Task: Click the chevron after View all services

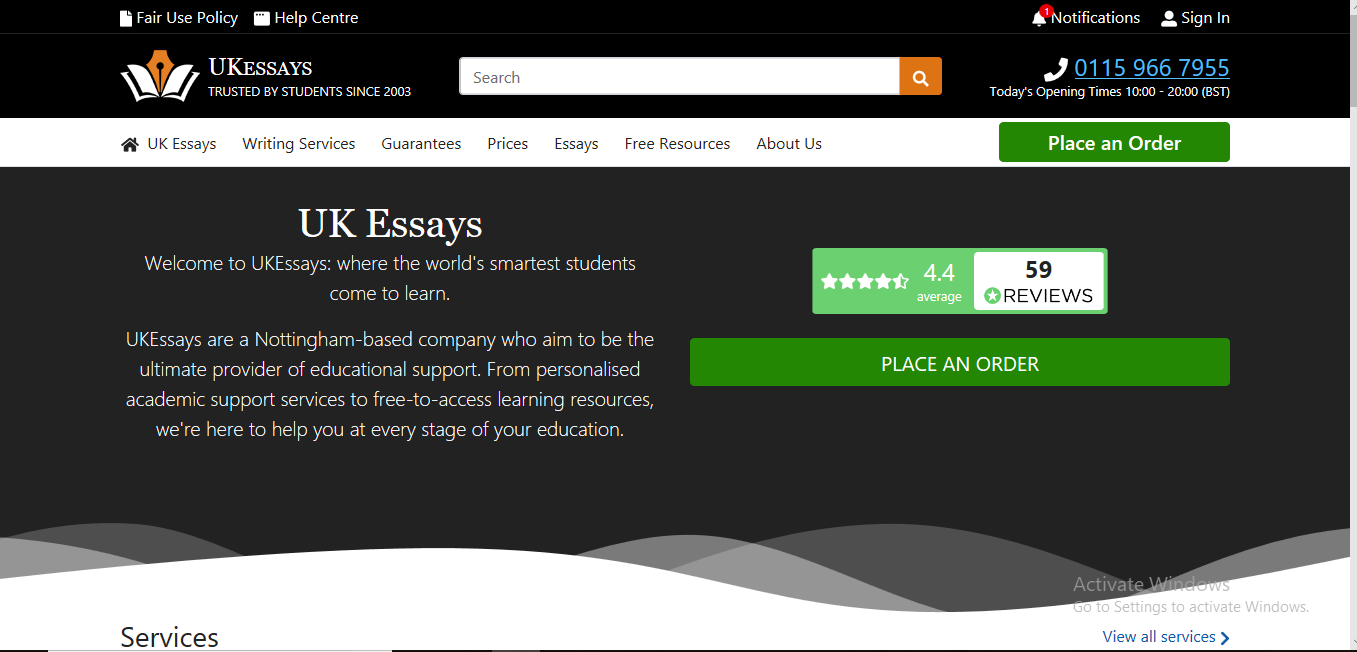Action: (x=1225, y=637)
